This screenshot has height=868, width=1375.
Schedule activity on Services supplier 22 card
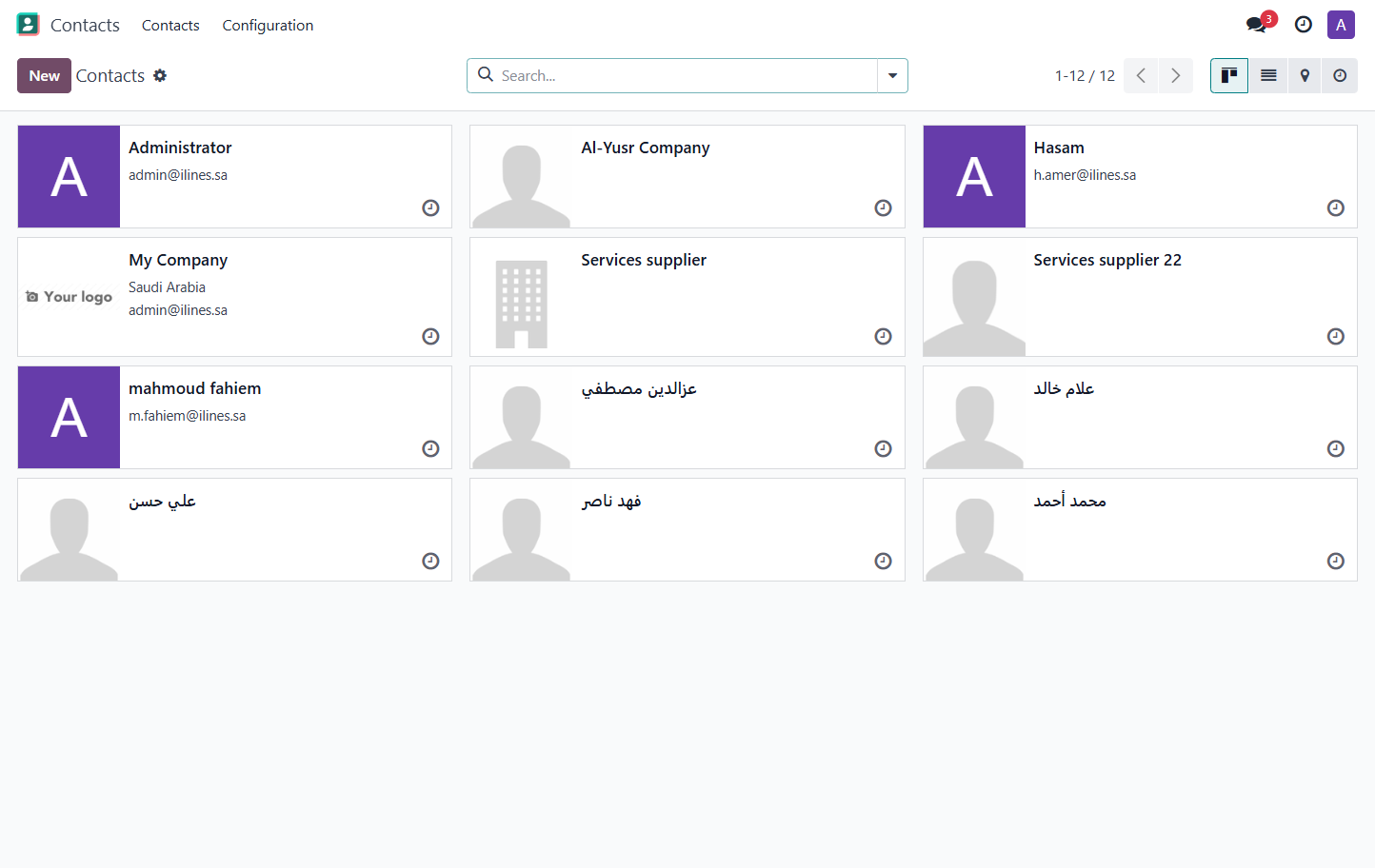pos(1336,336)
